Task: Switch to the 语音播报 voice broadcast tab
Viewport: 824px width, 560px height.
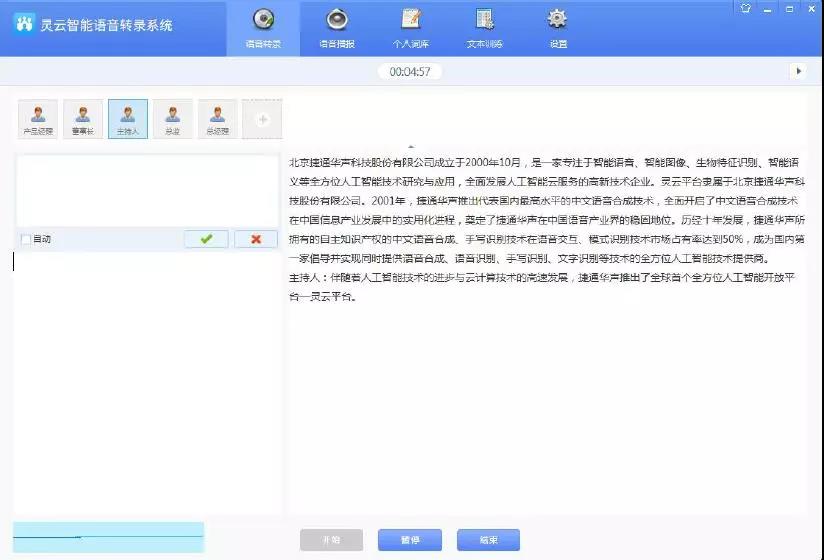Action: click(x=337, y=28)
